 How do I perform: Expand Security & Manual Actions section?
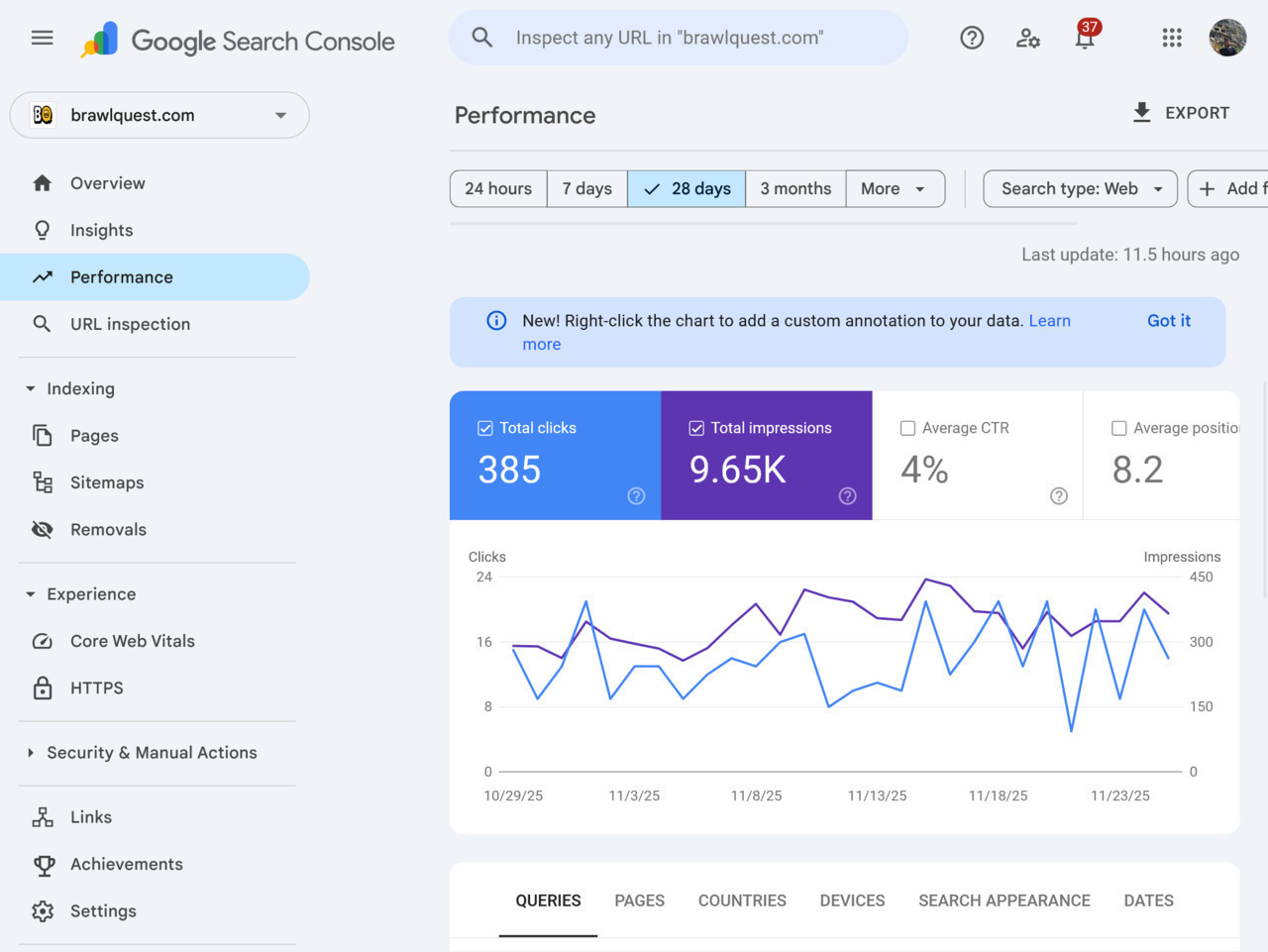pos(151,753)
